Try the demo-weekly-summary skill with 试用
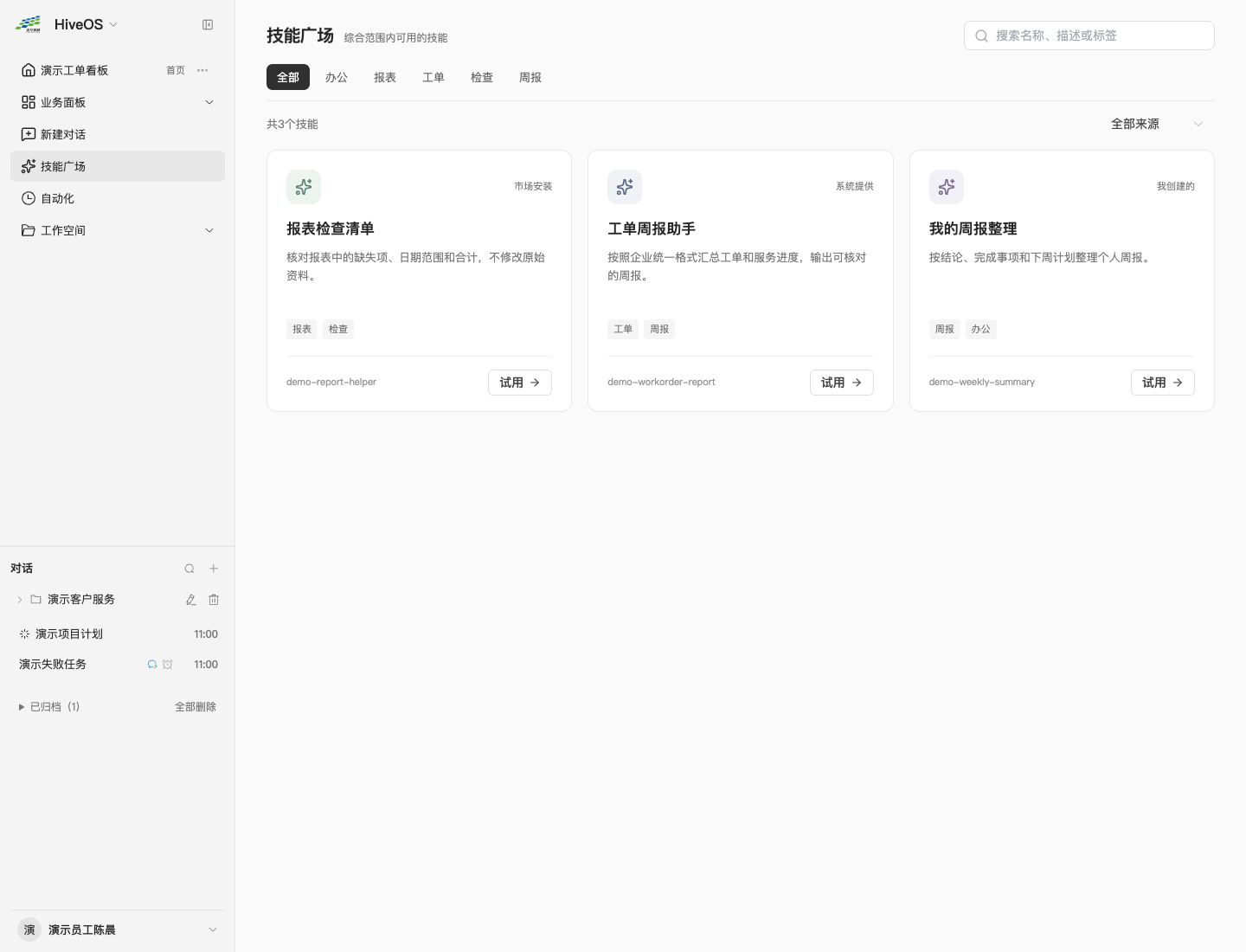 click(x=1163, y=383)
